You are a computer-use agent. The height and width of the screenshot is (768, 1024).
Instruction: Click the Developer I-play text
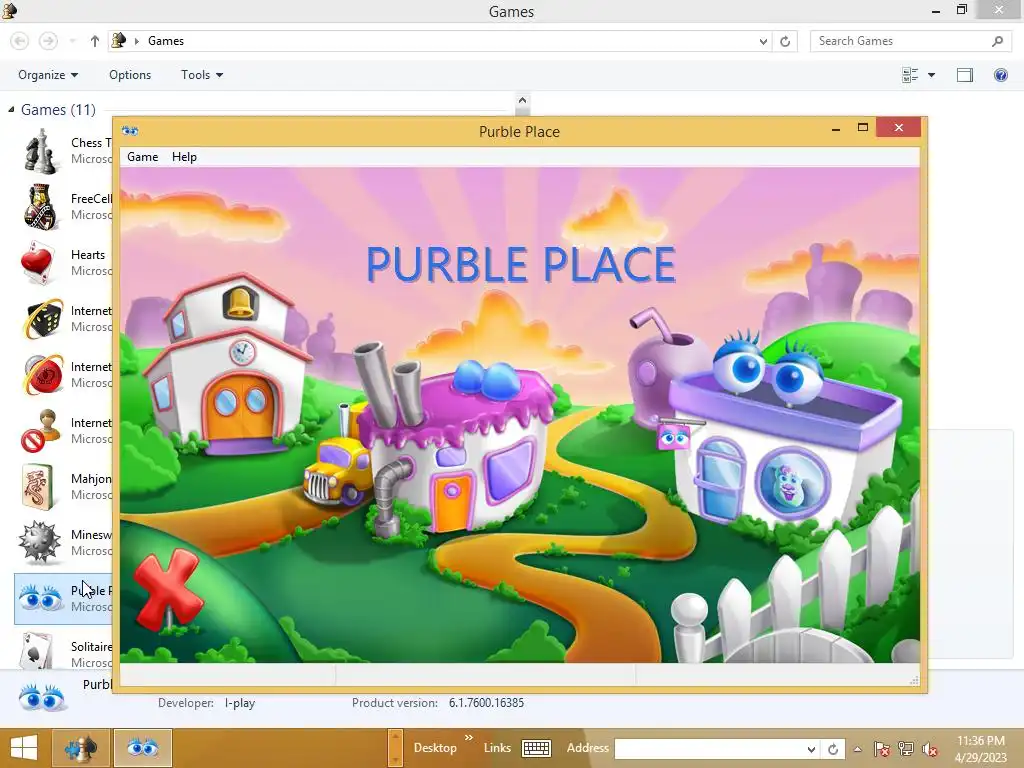pyautogui.click(x=240, y=703)
